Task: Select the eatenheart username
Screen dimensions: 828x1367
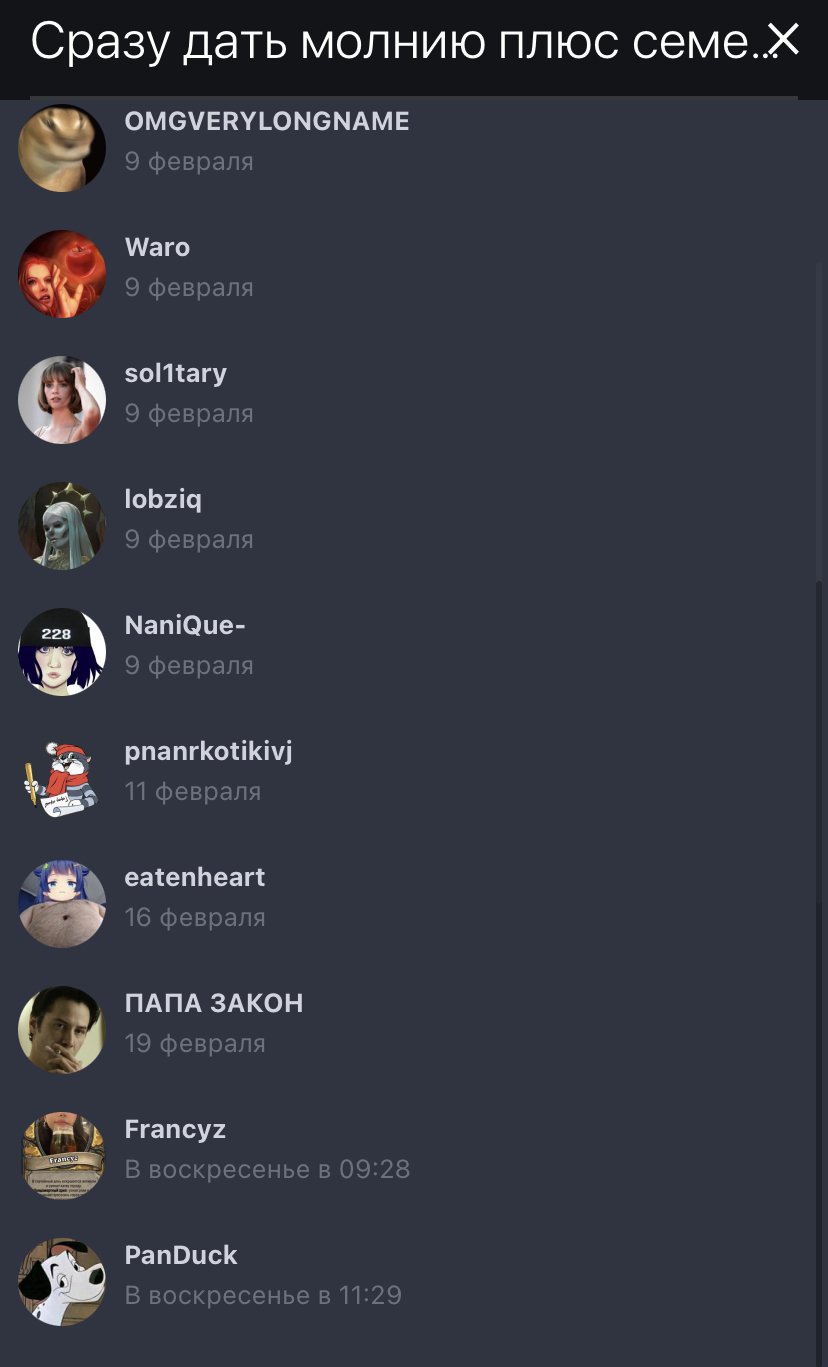Action: pyautogui.click(x=195, y=877)
